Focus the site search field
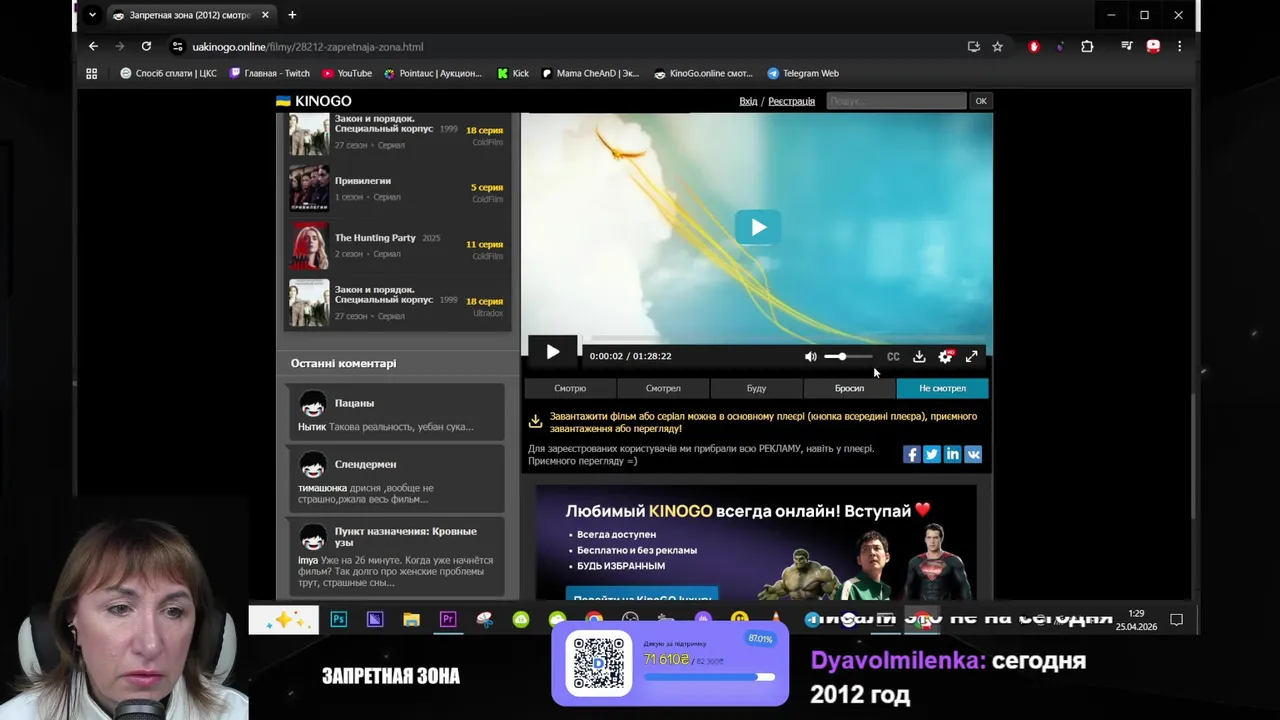This screenshot has width=1280, height=720. (896, 101)
